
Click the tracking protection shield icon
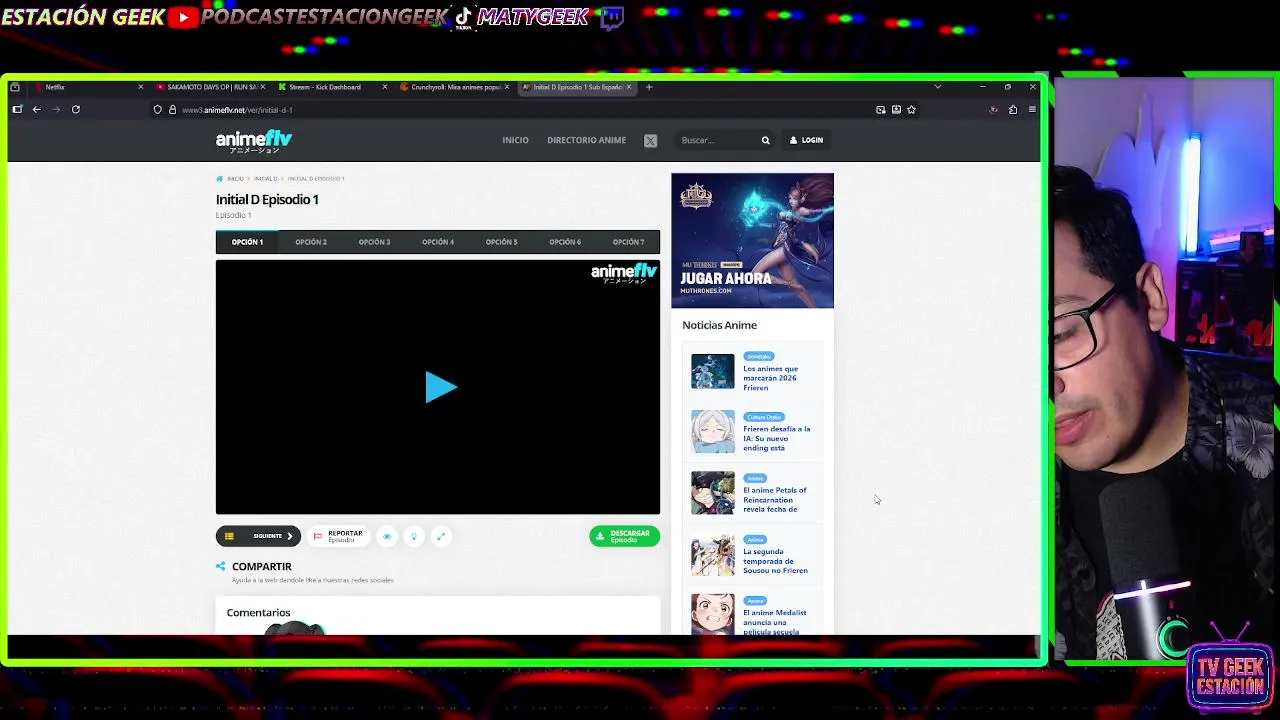(157, 110)
